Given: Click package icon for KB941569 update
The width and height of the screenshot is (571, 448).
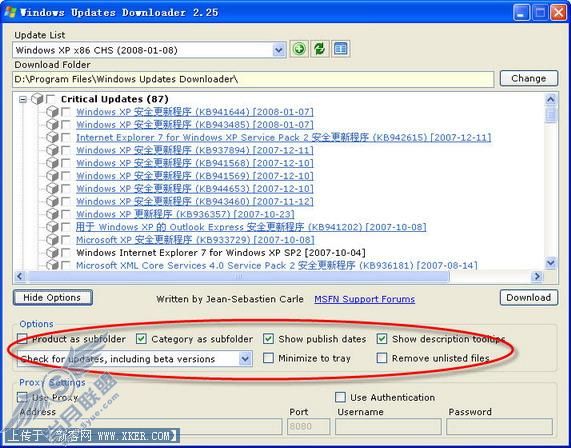Looking at the screenshot, I should (52, 176).
